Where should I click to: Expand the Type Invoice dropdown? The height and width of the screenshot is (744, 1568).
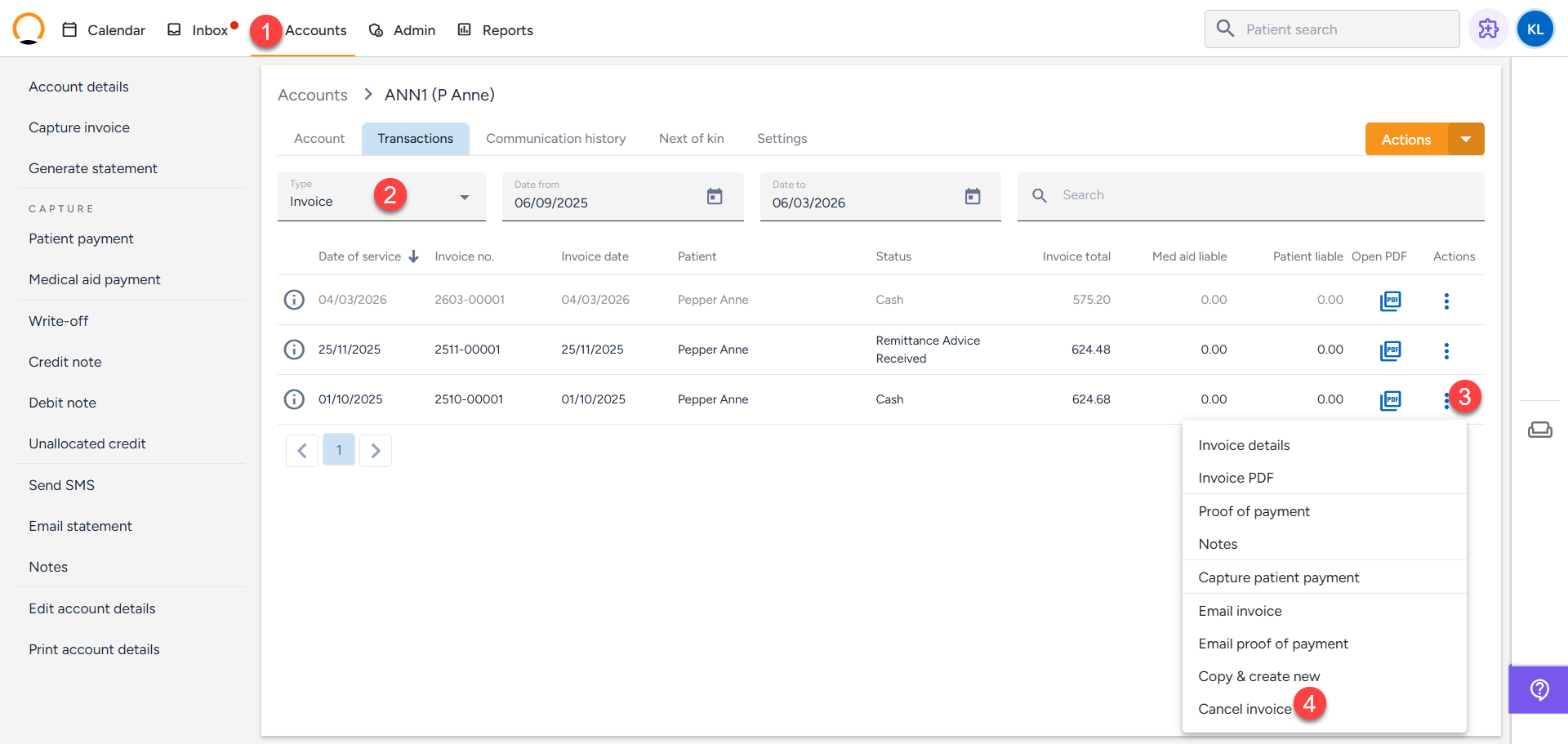(464, 198)
